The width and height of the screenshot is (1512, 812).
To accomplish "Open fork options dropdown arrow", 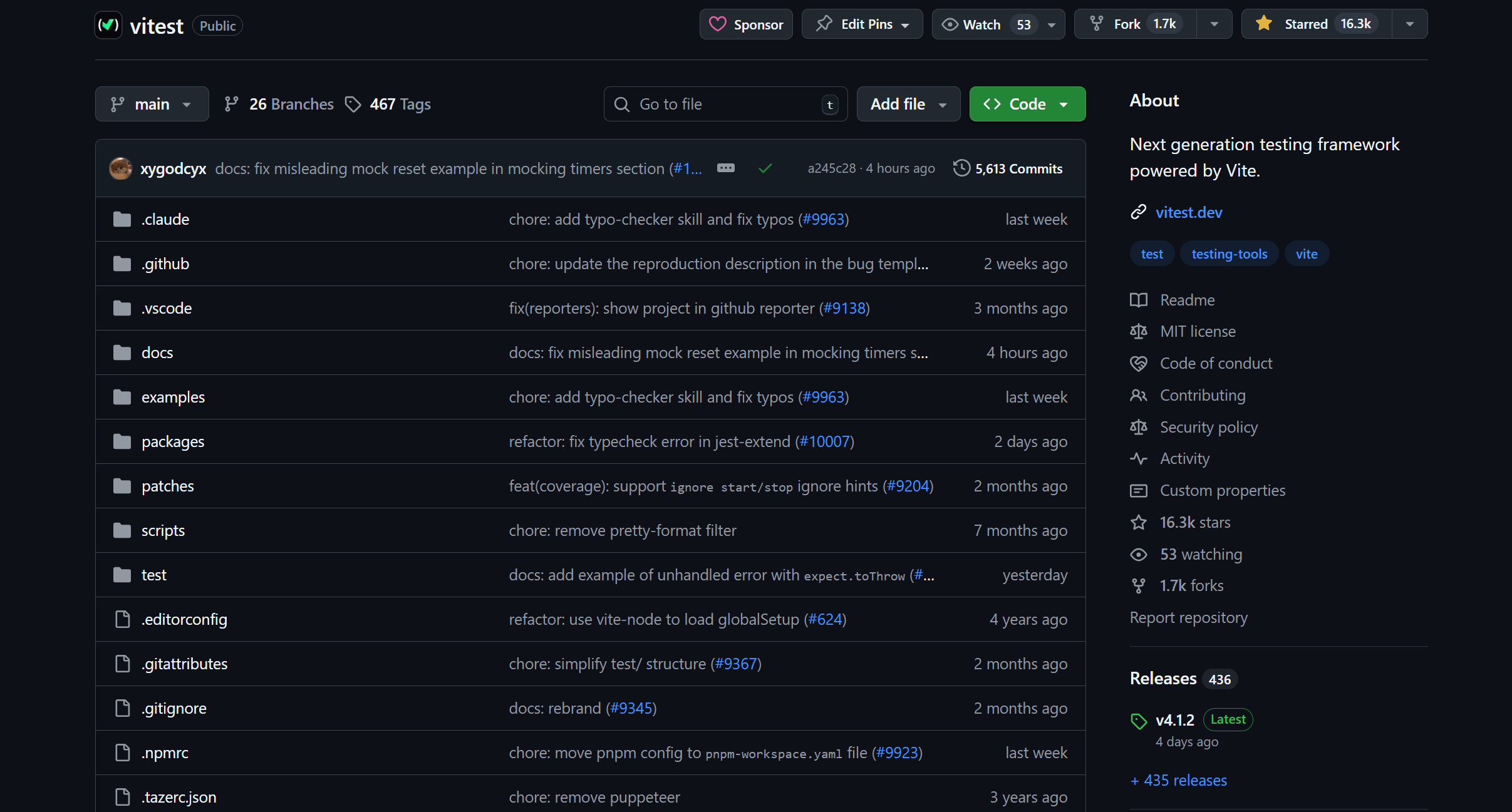I will pos(1214,24).
